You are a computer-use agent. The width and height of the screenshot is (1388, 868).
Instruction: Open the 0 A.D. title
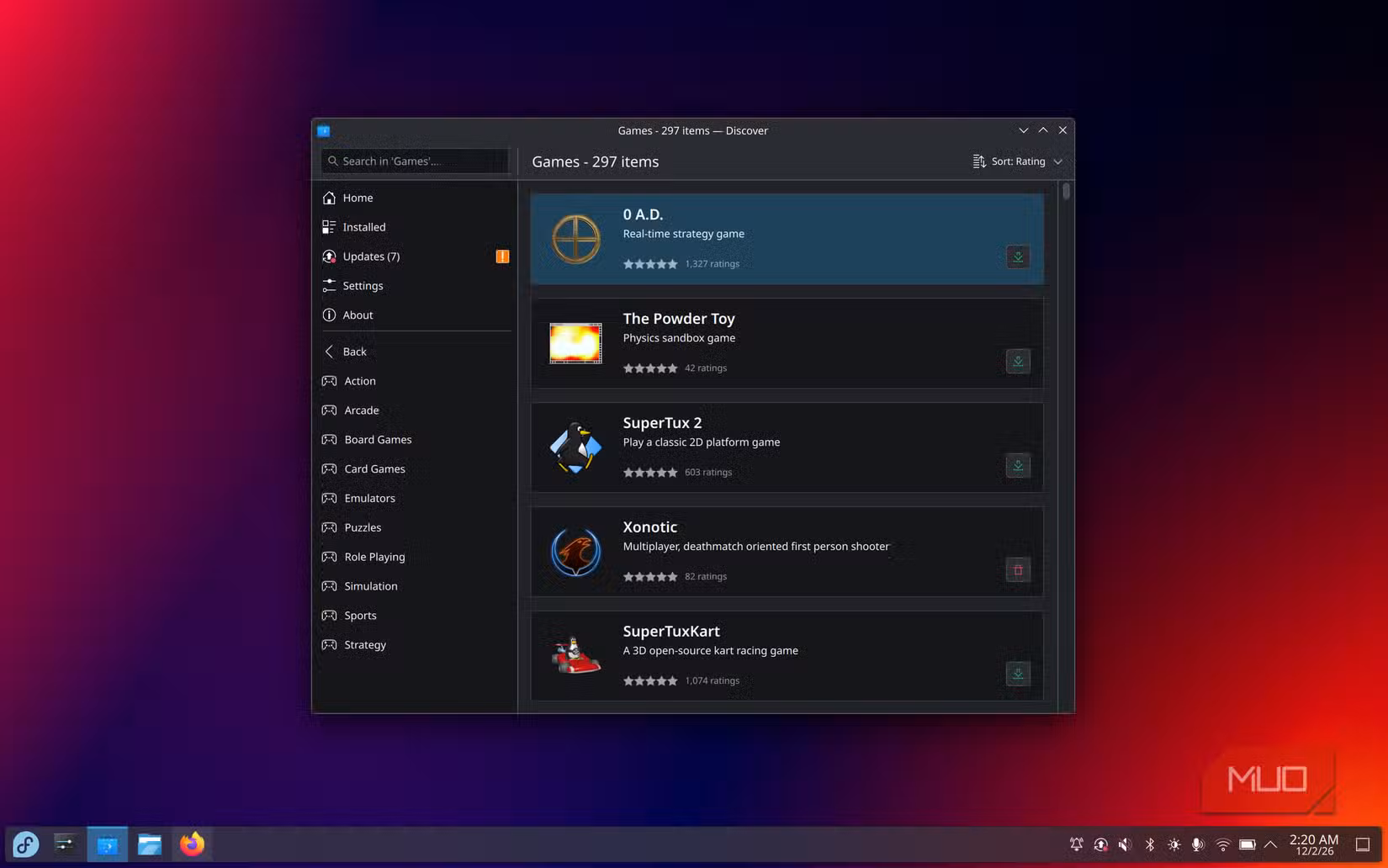click(643, 214)
